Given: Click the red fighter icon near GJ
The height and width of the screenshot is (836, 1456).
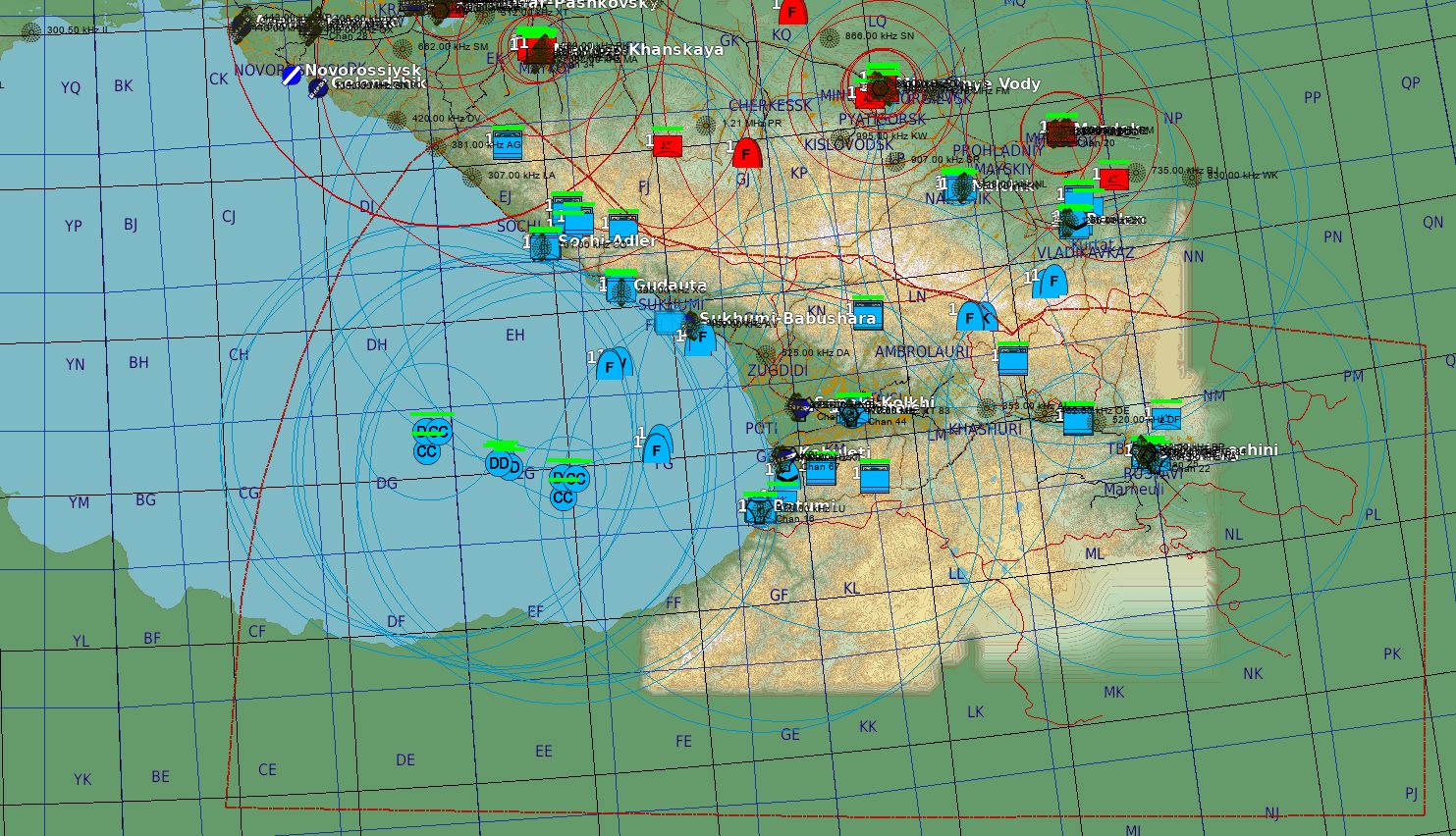Looking at the screenshot, I should click(x=746, y=154).
